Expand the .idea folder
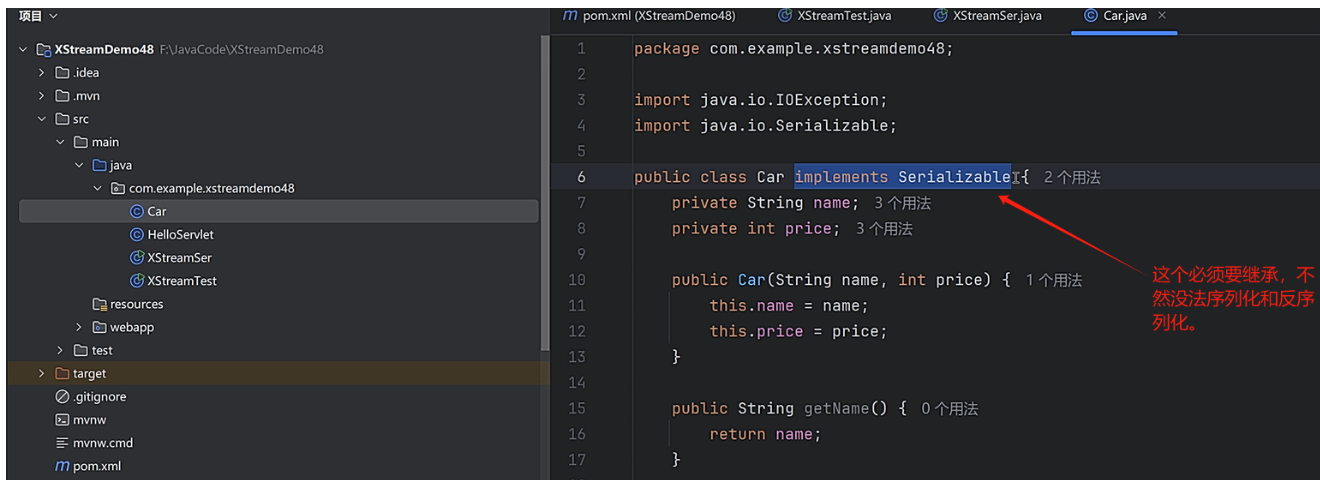Image resolution: width=1320 pixels, height=480 pixels. coord(41,72)
